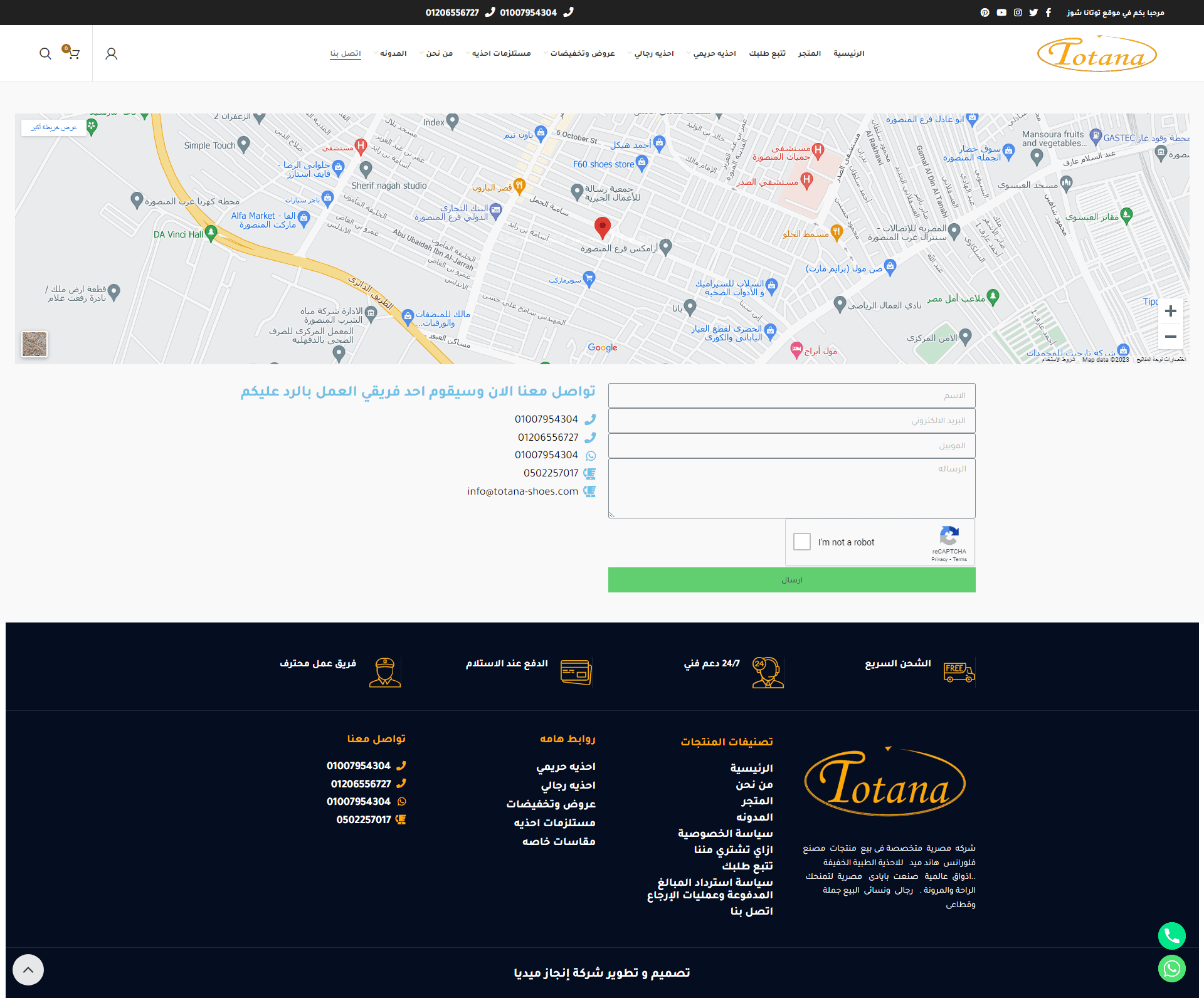View the shopping cart icon
The image size is (1204, 998).
73,54
